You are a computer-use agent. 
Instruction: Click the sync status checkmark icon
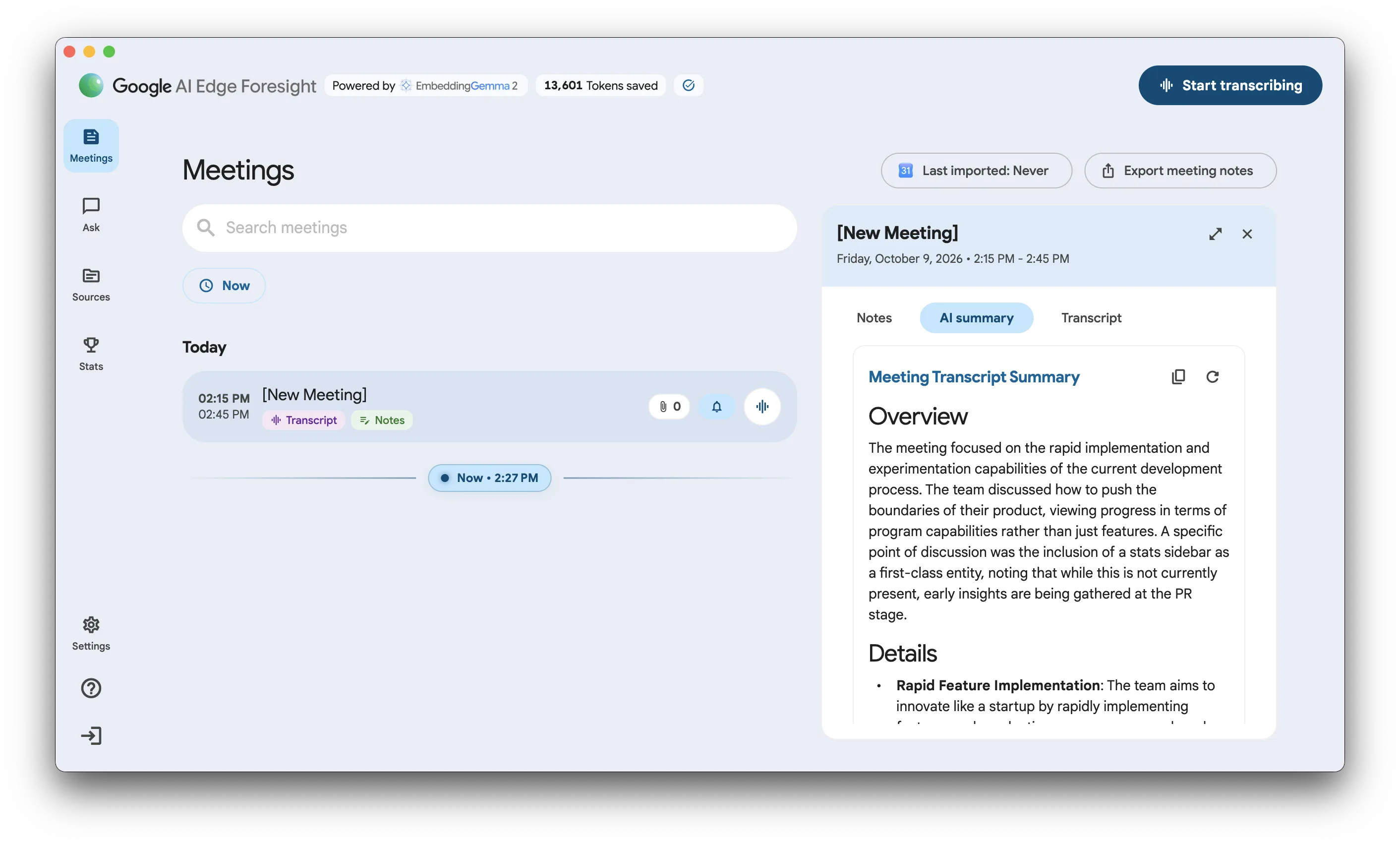688,85
